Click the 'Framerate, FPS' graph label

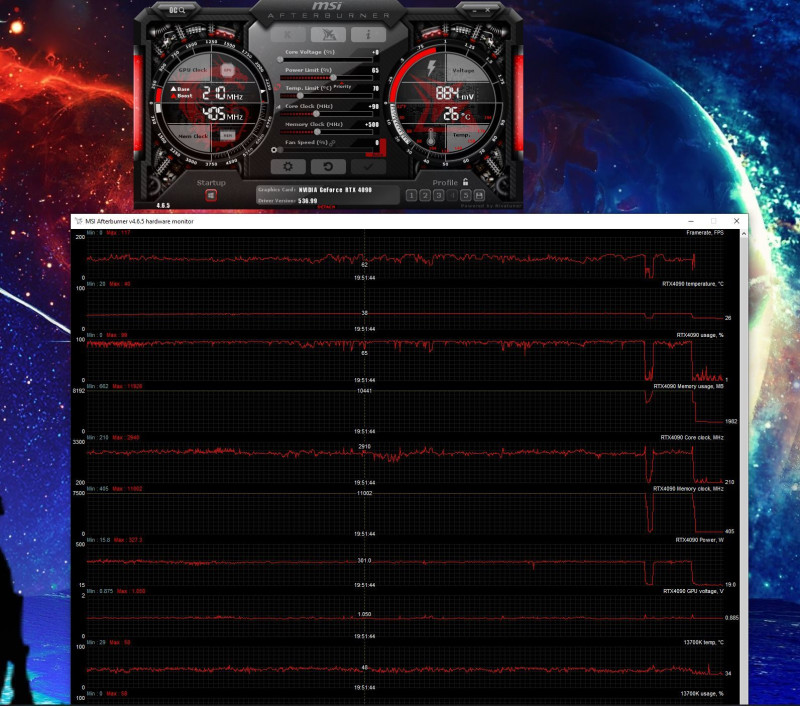click(x=705, y=233)
